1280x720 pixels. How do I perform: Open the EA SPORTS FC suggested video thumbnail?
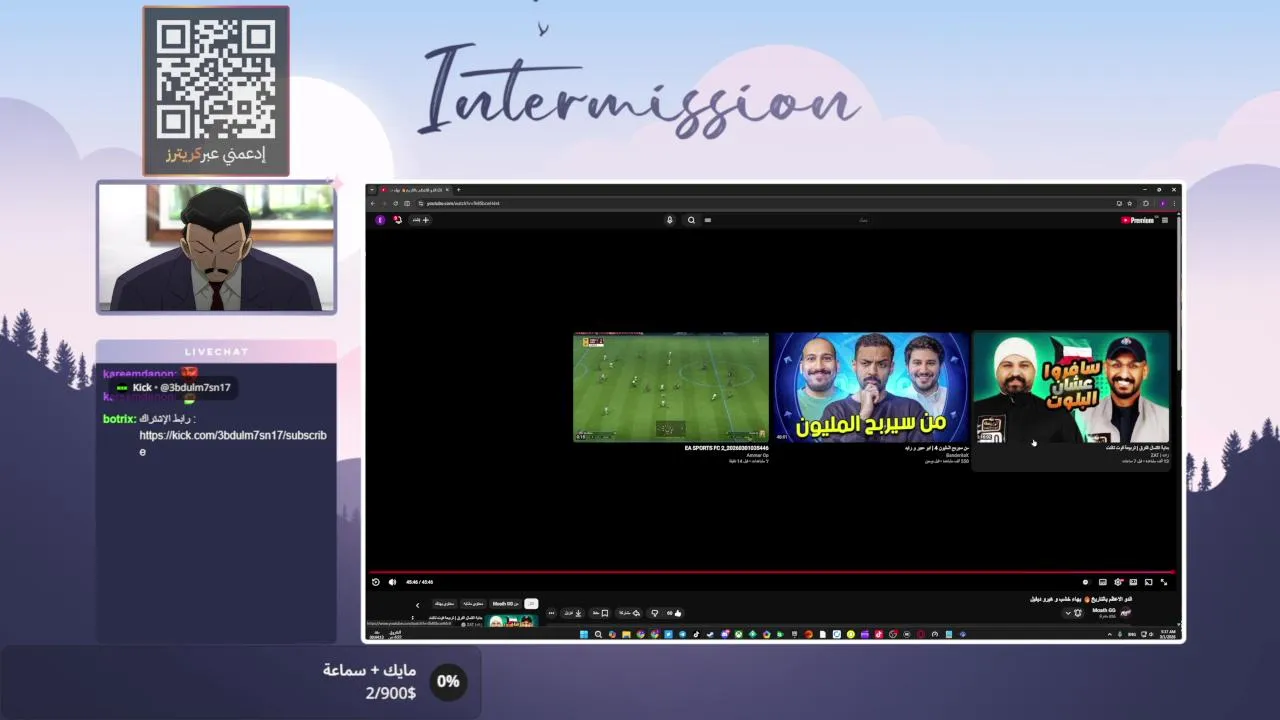click(x=671, y=388)
